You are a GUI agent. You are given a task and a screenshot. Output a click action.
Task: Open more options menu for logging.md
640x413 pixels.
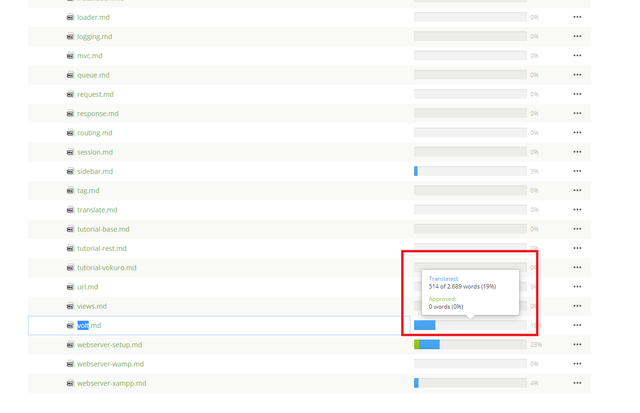577,36
